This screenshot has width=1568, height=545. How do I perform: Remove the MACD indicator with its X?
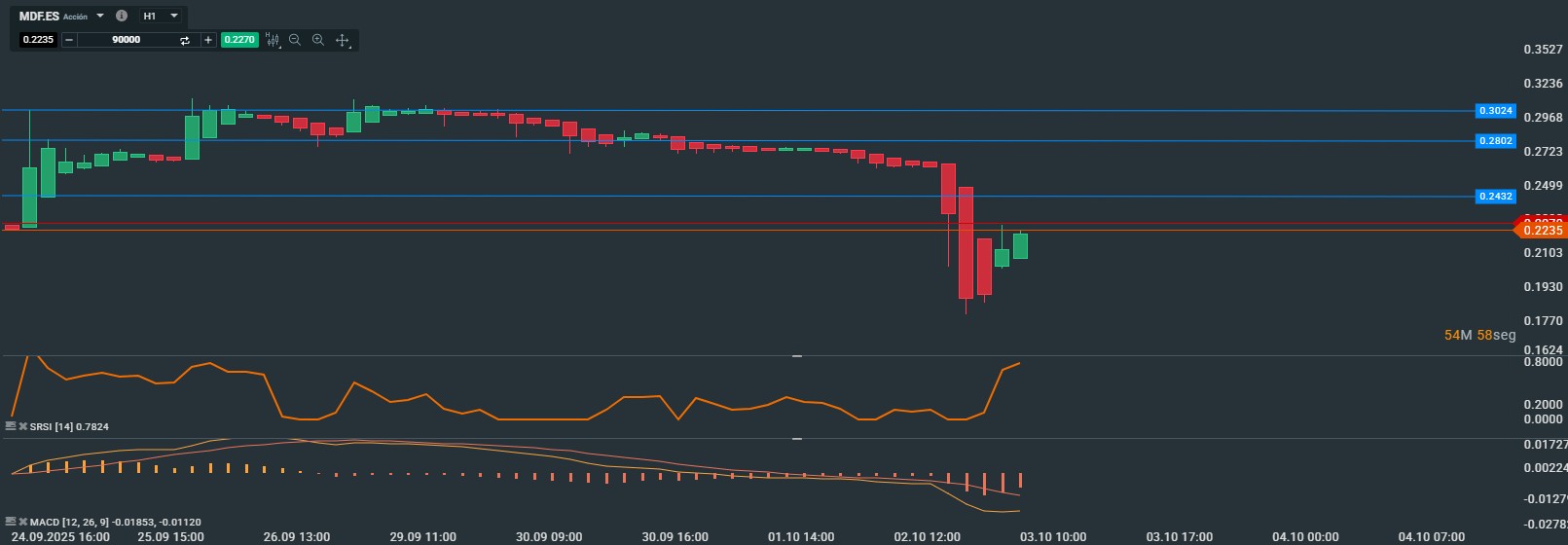point(22,522)
